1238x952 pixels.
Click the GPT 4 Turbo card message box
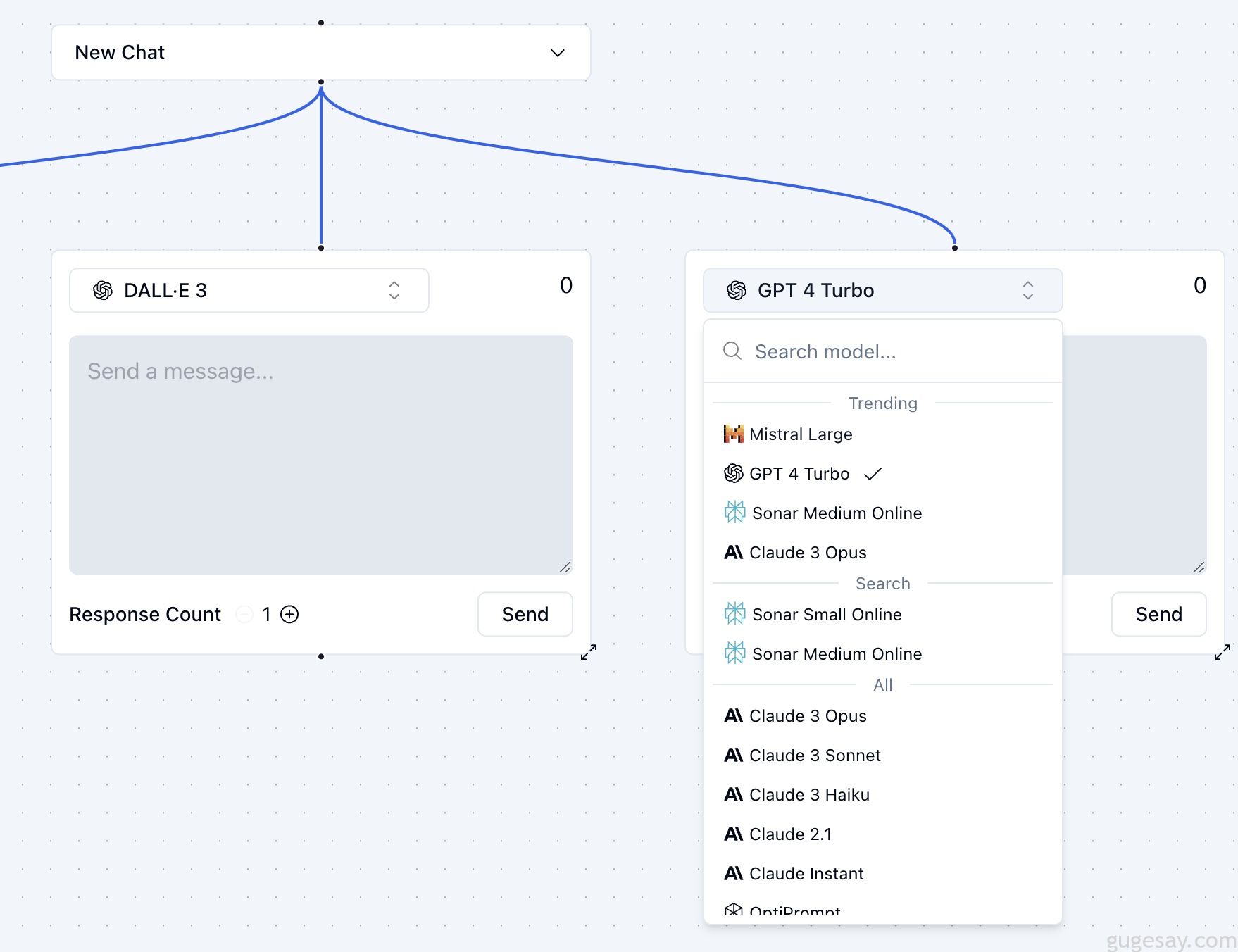(x=1134, y=455)
